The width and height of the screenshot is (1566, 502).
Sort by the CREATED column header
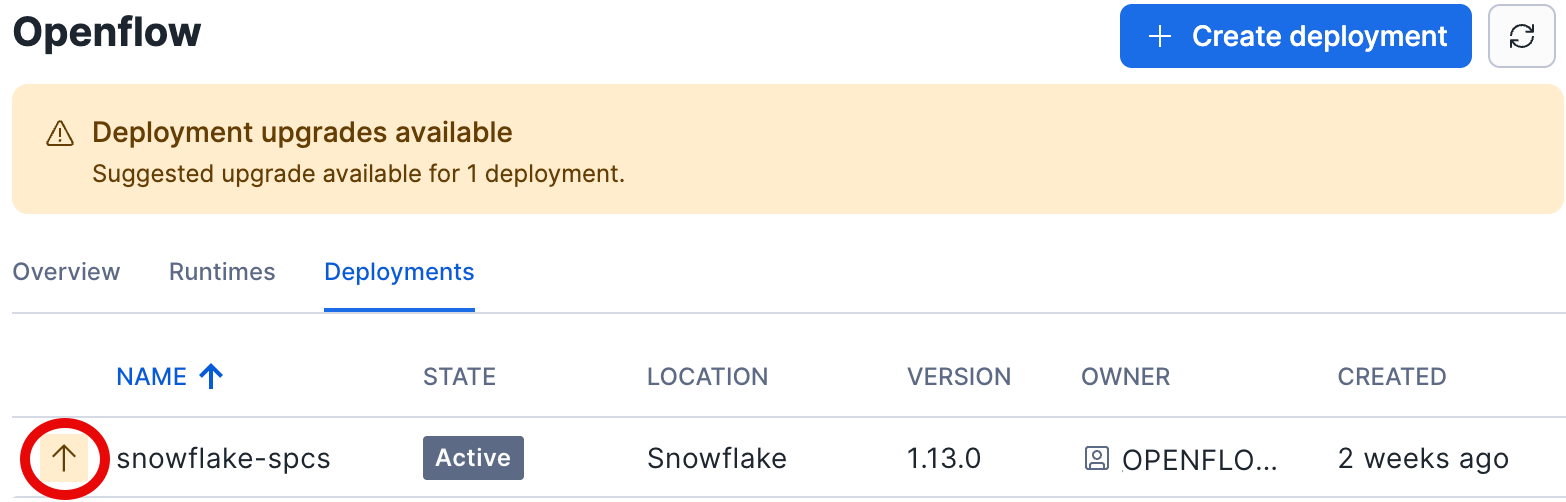(1391, 377)
